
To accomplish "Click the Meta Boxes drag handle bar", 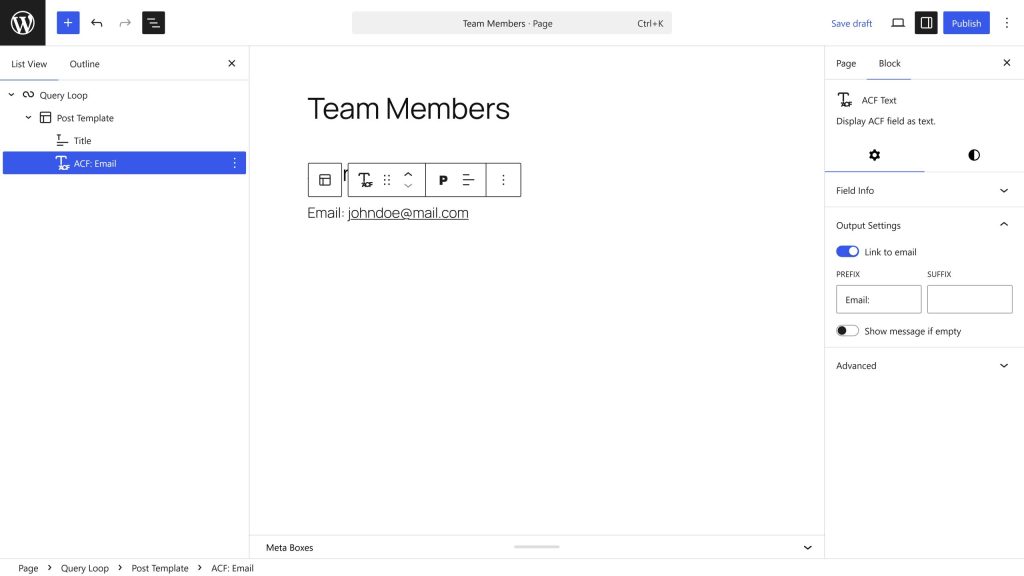I will point(536,547).
